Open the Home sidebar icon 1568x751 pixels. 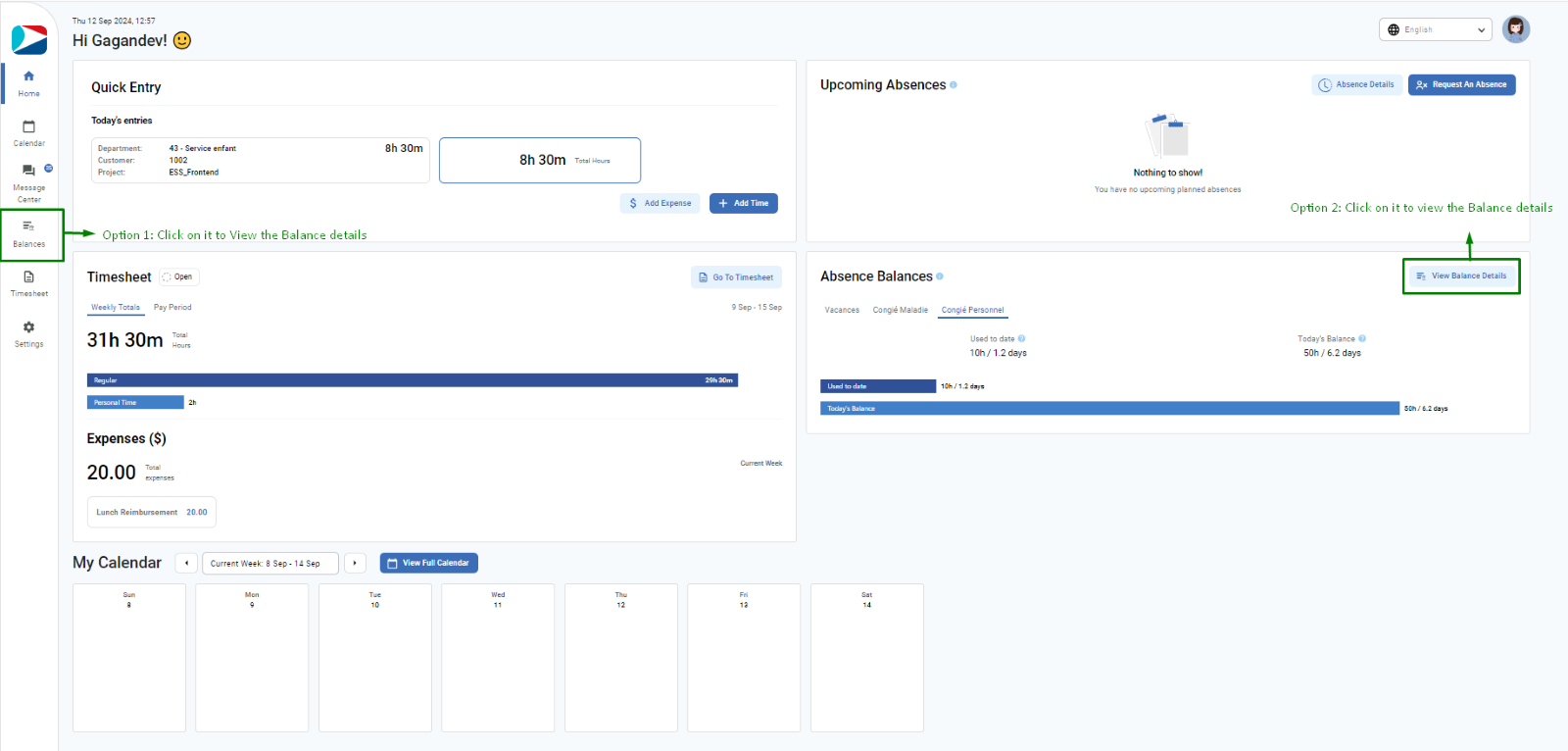pyautogui.click(x=28, y=83)
